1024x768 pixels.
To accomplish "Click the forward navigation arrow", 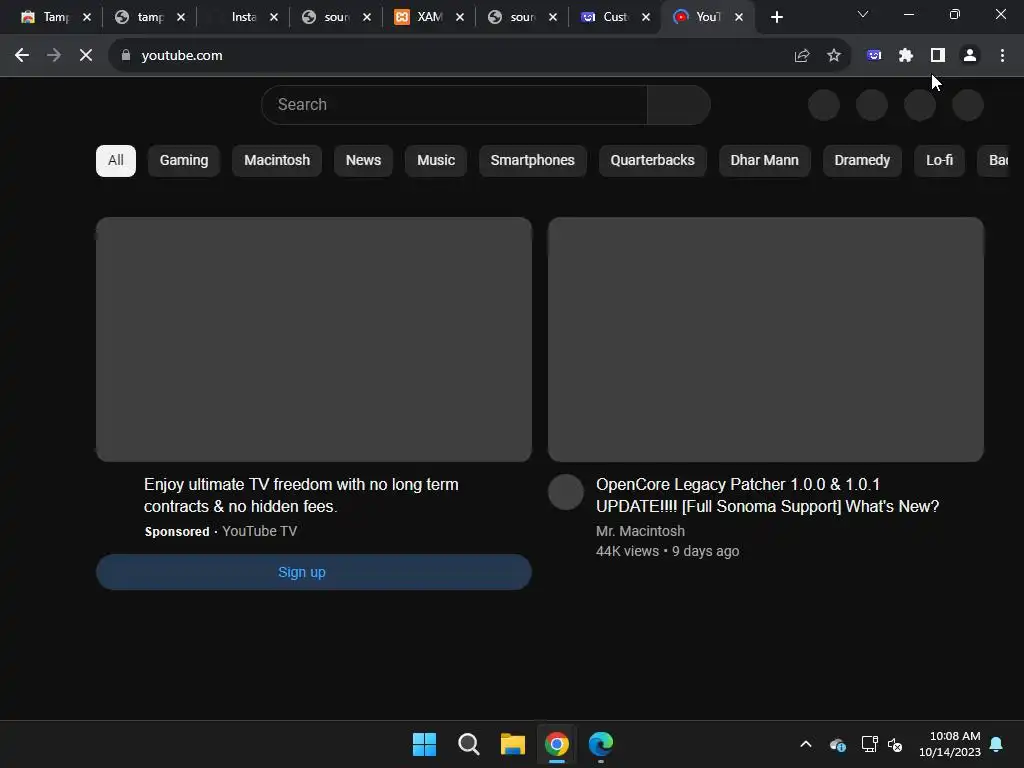I will pyautogui.click(x=54, y=56).
